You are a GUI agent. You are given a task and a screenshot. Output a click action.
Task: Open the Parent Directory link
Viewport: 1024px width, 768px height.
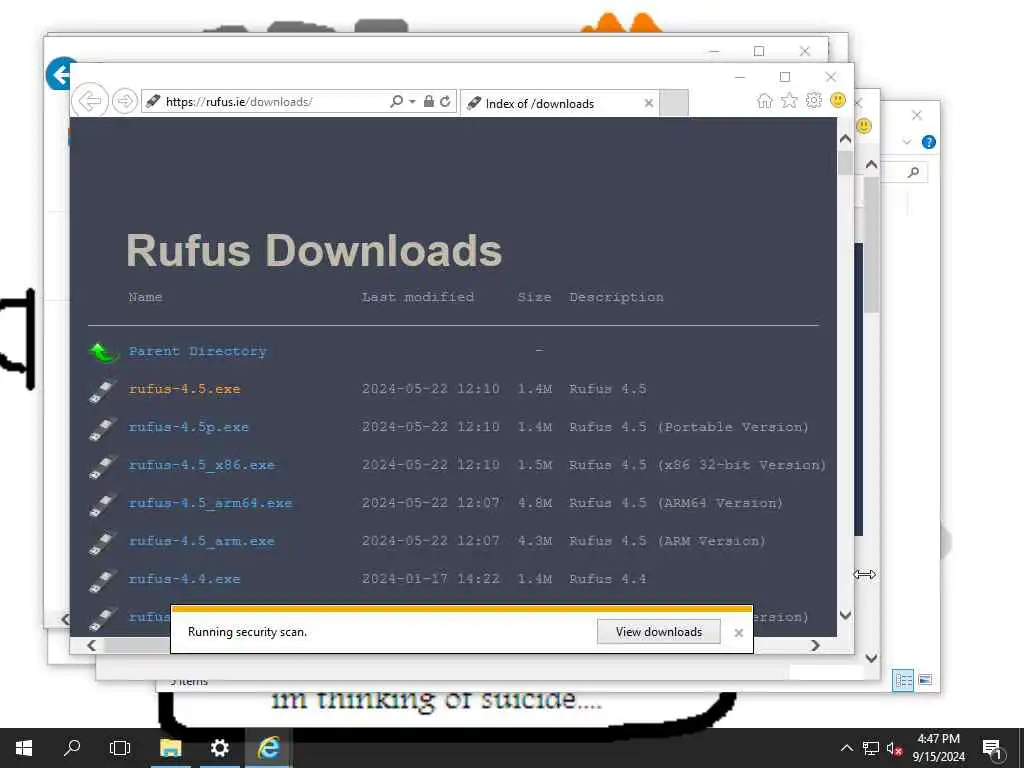tap(198, 351)
